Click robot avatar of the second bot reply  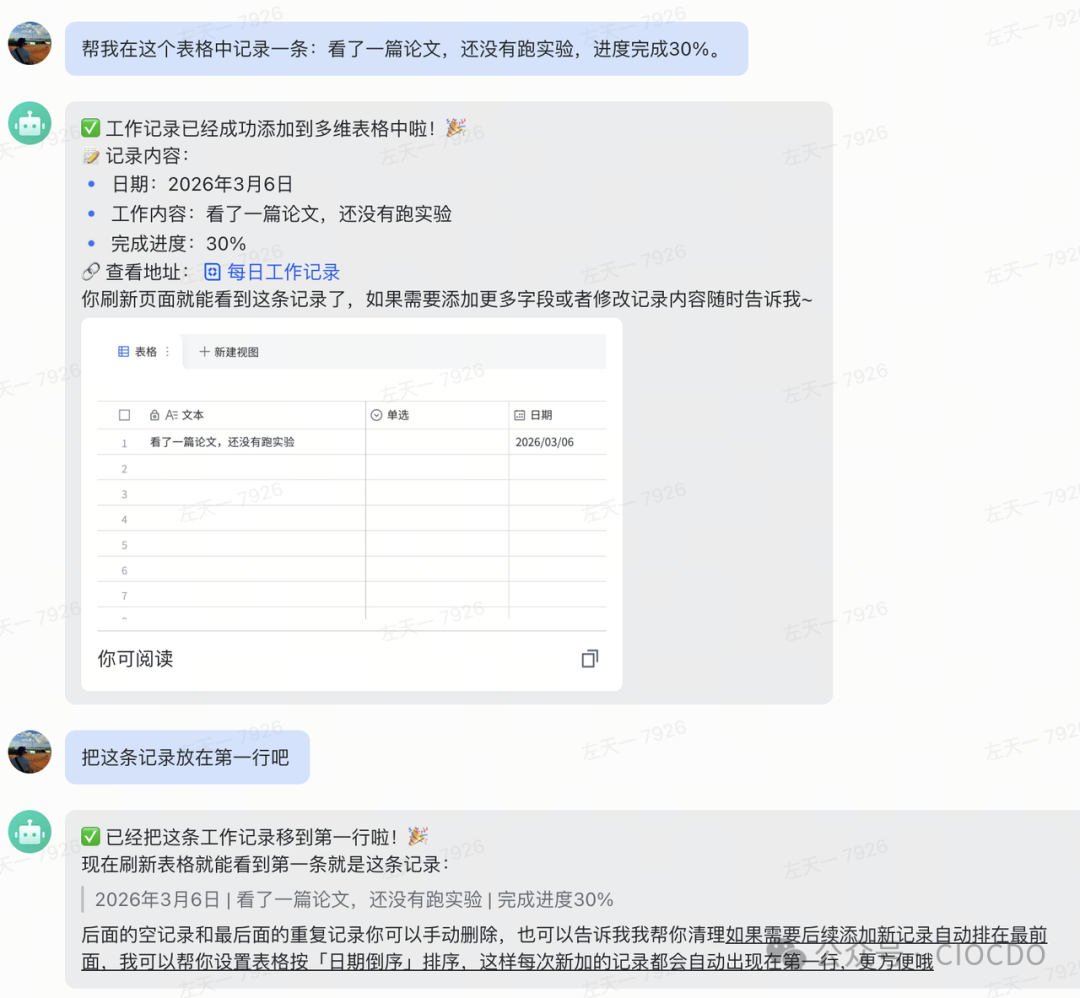pos(30,832)
